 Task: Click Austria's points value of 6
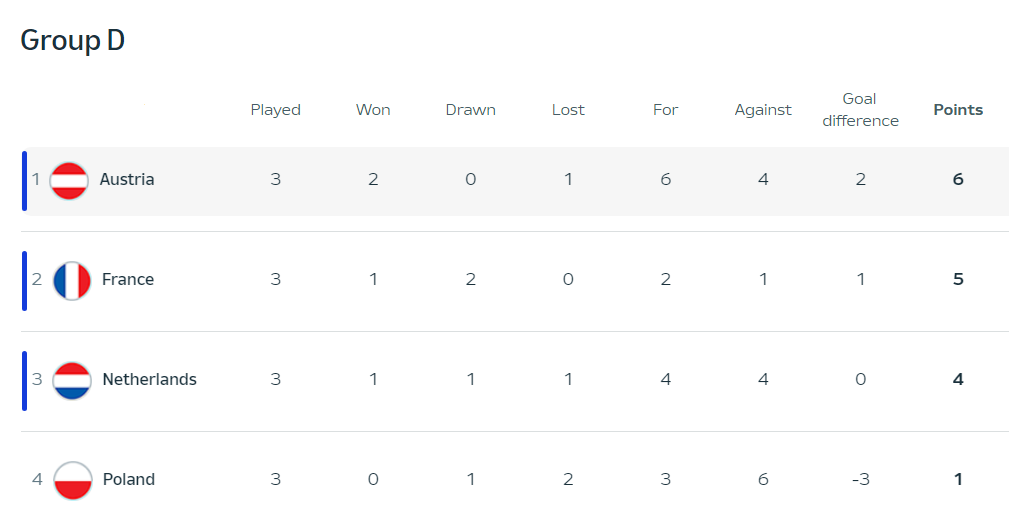coord(958,180)
